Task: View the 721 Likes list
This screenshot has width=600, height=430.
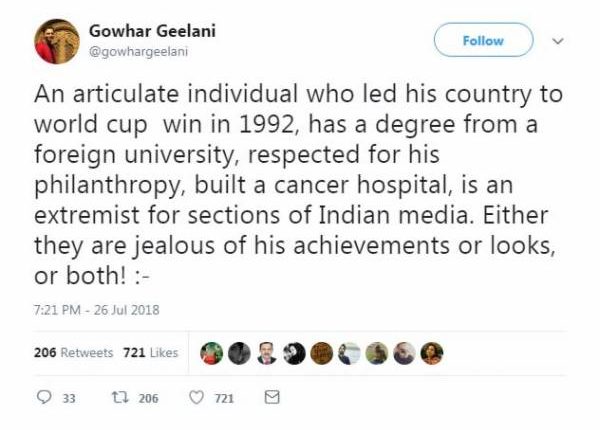Action: click(149, 353)
